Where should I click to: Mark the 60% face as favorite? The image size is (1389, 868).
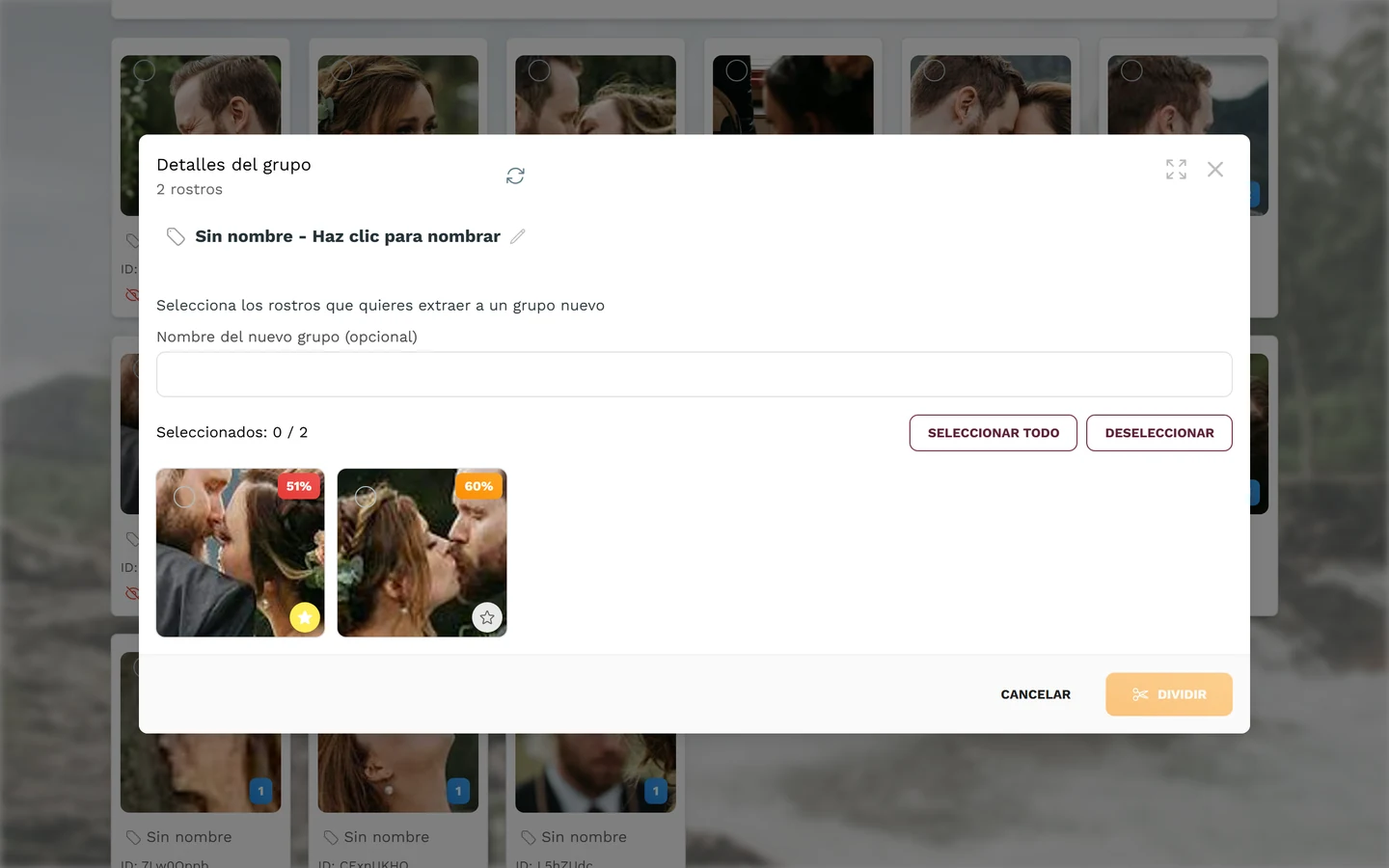tap(487, 617)
